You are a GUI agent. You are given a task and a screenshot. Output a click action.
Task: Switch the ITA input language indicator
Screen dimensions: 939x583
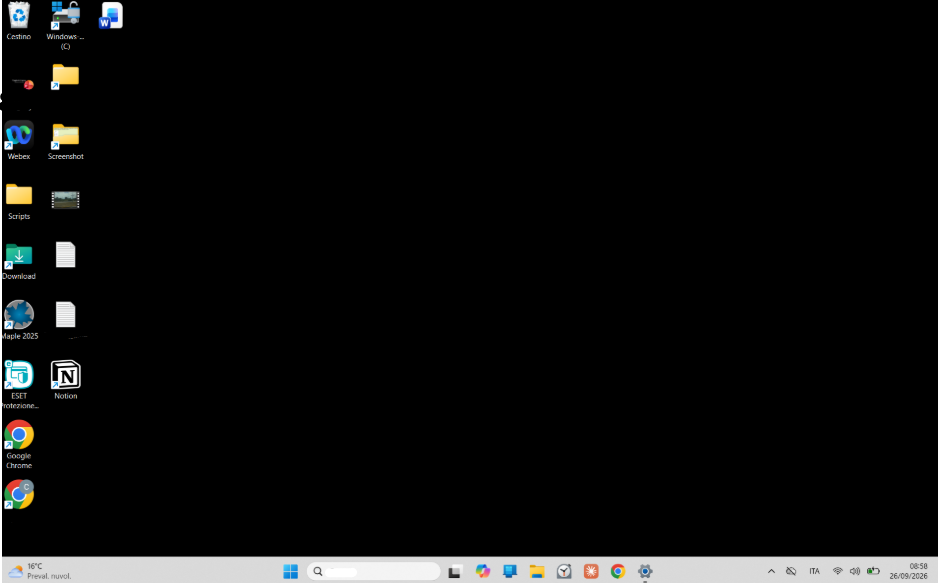coord(814,572)
